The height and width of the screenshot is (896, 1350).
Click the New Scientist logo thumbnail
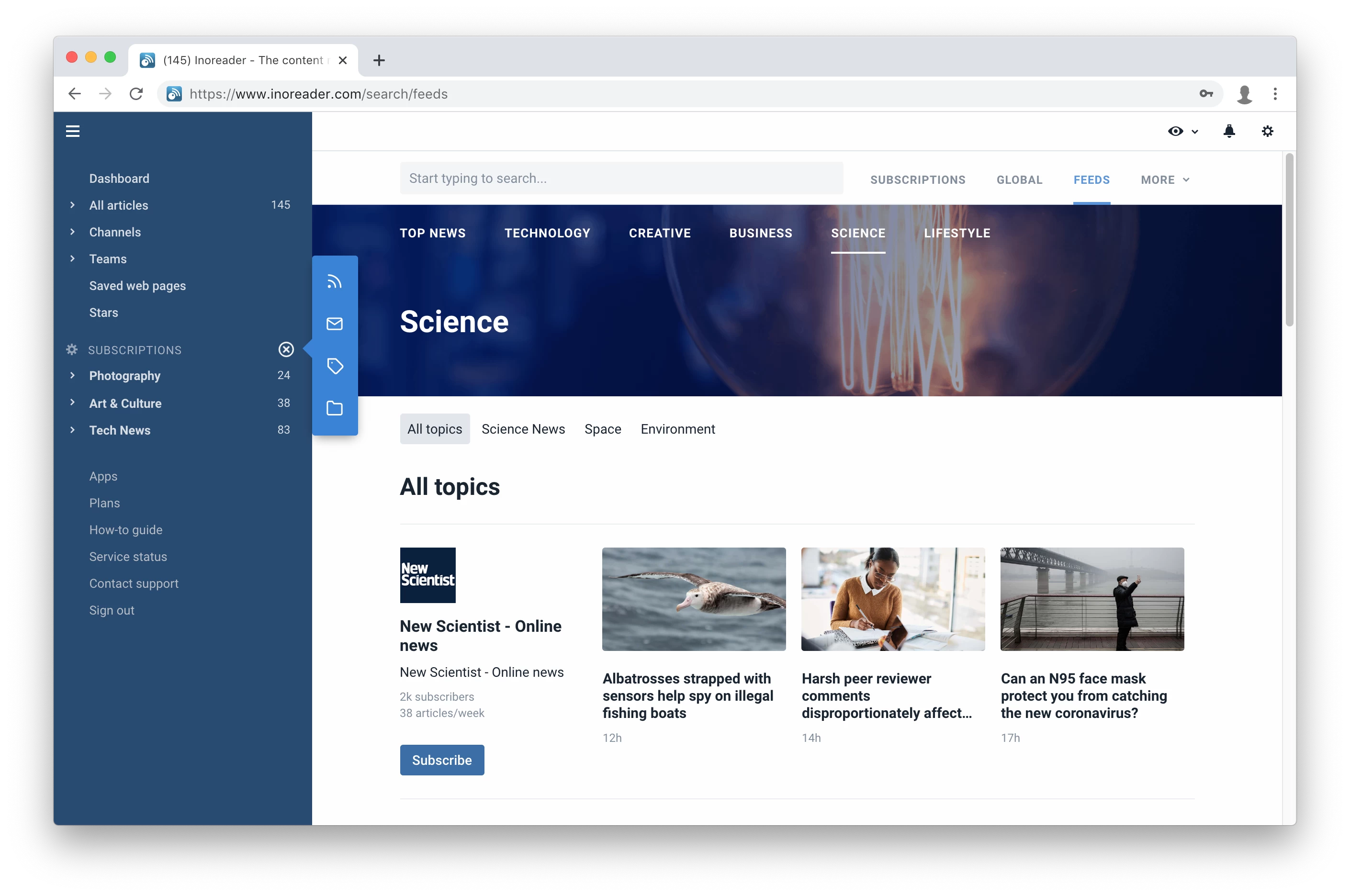[x=427, y=575]
